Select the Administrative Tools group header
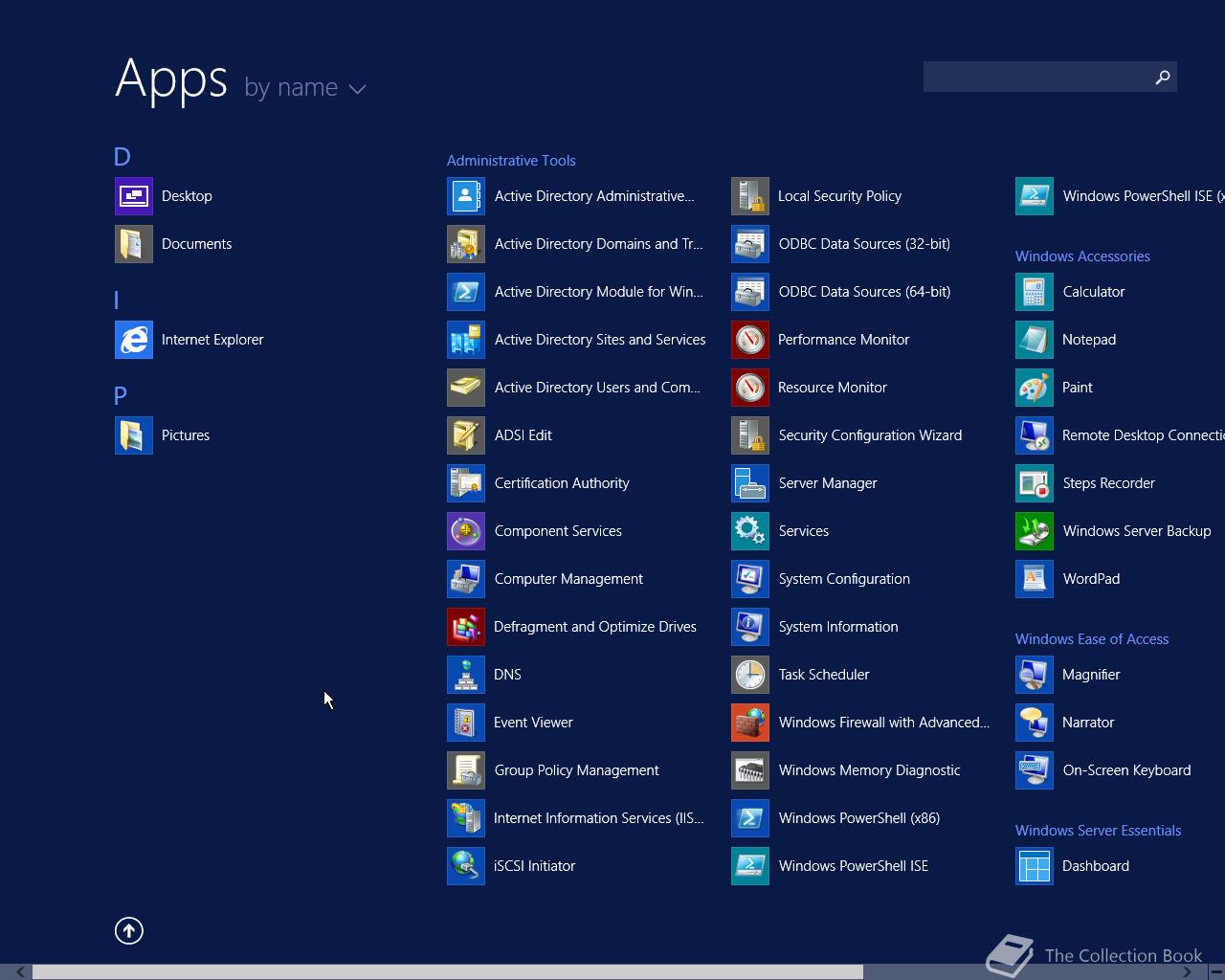 pyautogui.click(x=511, y=161)
